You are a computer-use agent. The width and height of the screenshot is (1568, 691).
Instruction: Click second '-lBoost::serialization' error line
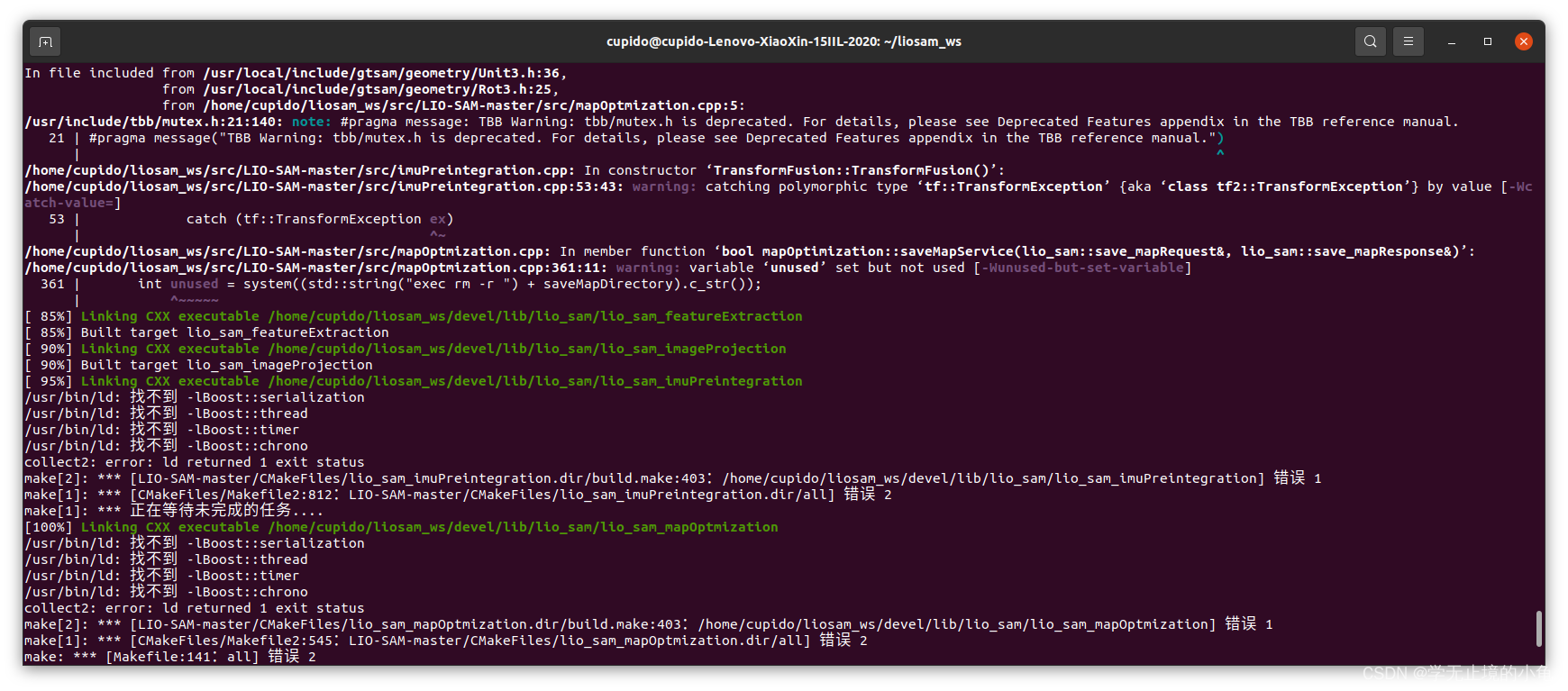pos(195,543)
